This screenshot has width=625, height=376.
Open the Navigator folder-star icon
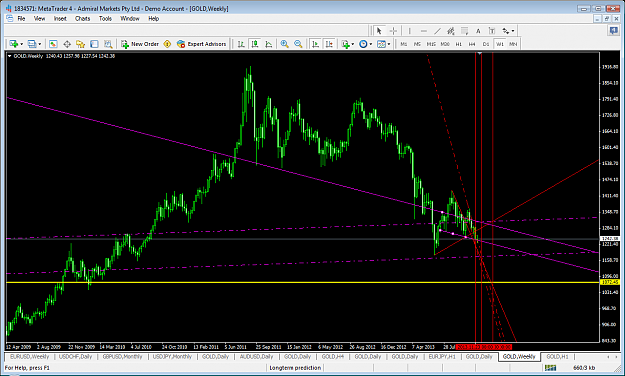(x=81, y=44)
